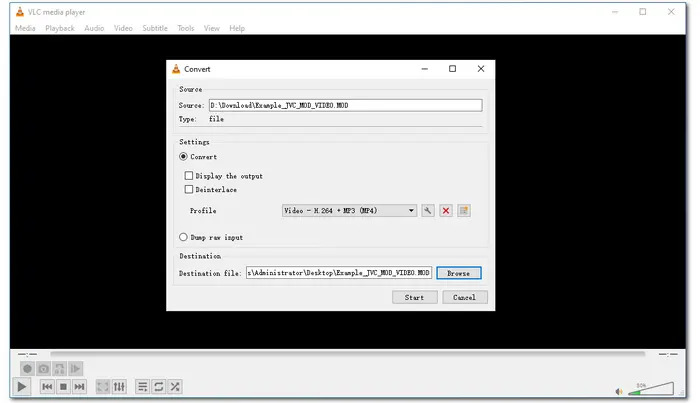
Task: Click the elapsed time label
Action: 27,354
